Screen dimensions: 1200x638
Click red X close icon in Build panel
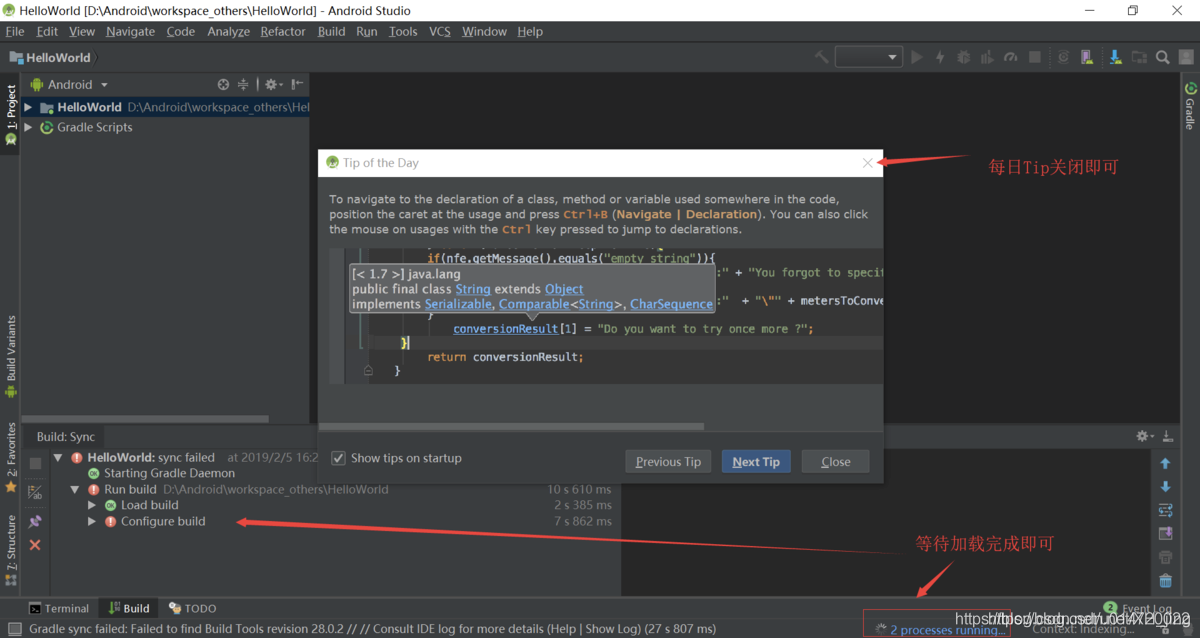pos(35,545)
